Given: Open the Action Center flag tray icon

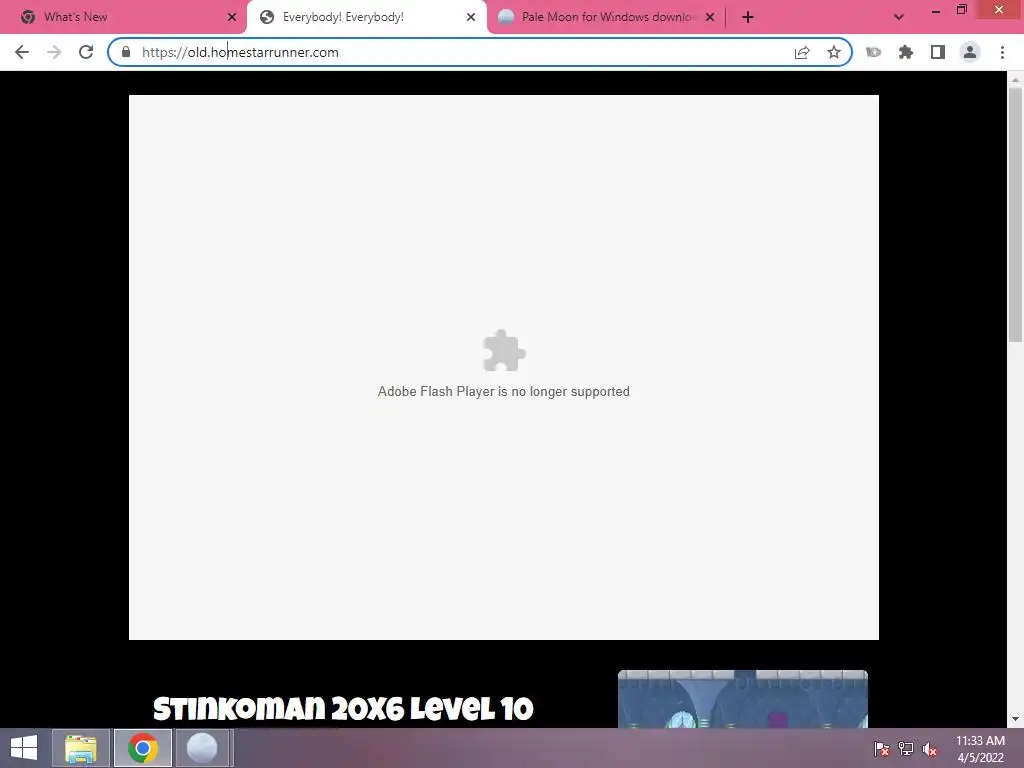Looking at the screenshot, I should pyautogui.click(x=882, y=748).
